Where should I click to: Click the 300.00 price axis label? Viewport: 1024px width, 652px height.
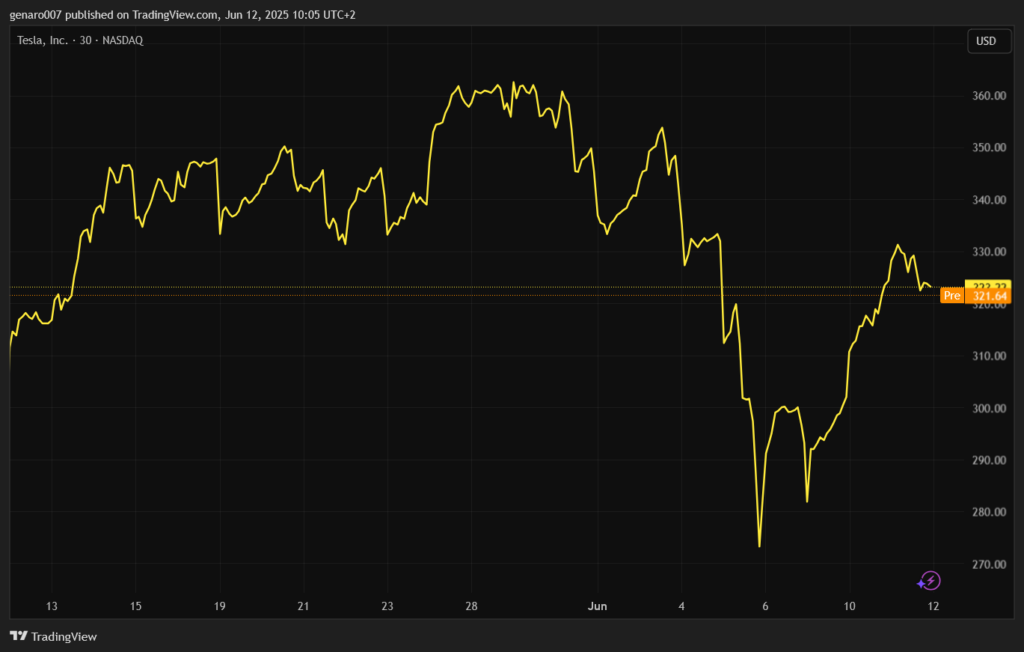pos(989,408)
